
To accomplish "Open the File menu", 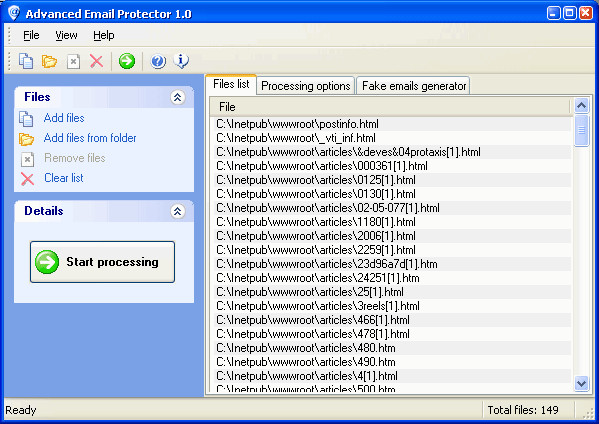I will tap(31, 36).
